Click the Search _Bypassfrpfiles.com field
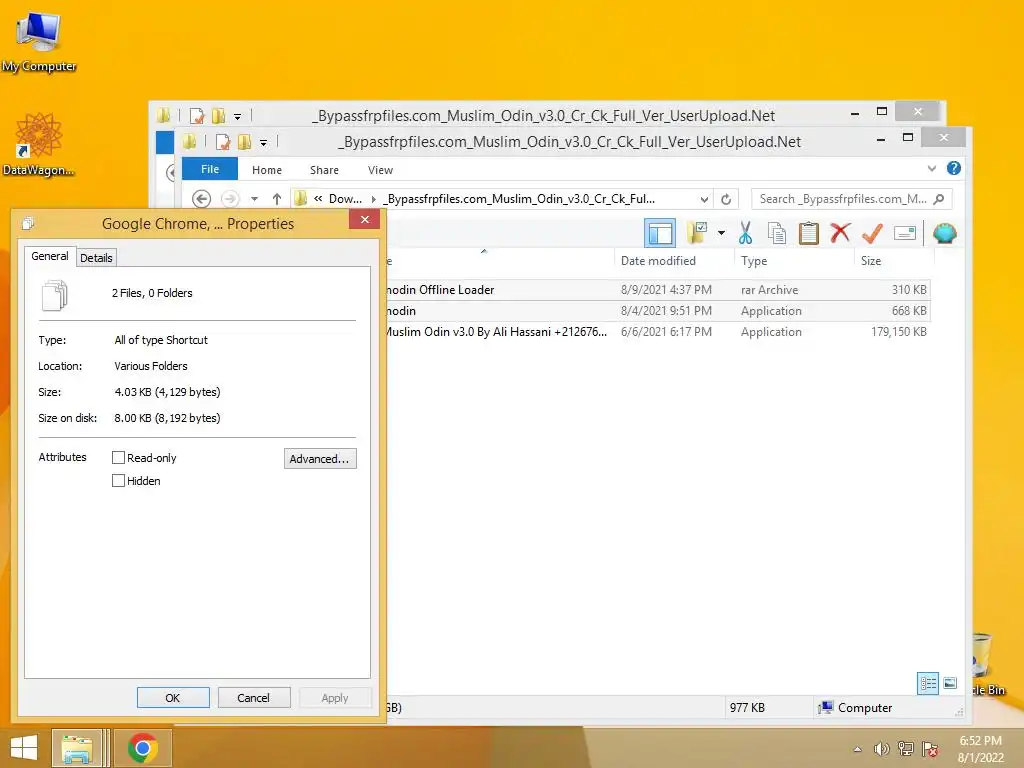 851,199
